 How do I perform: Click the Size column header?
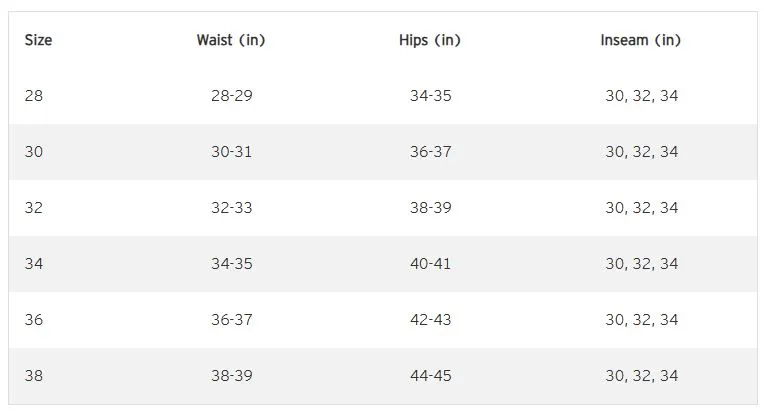coord(38,41)
